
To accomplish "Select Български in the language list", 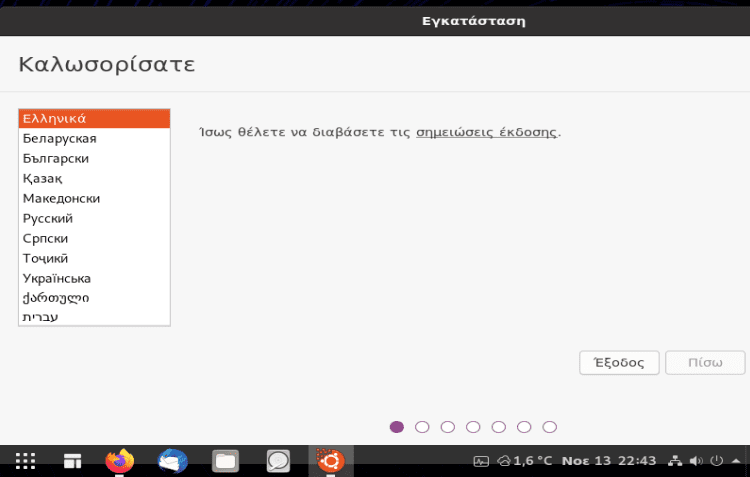I will click(x=94, y=158).
